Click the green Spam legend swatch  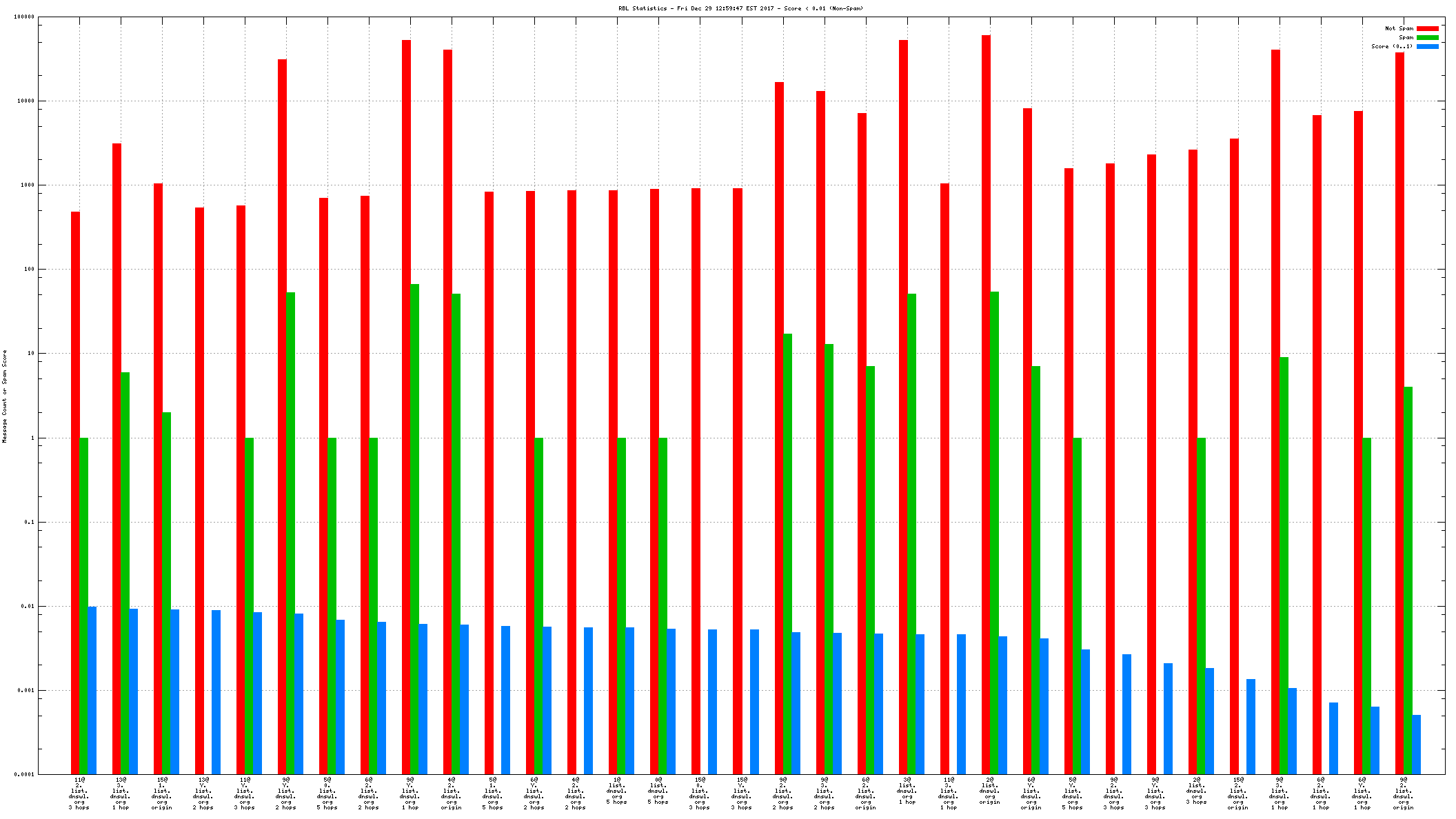[x=1427, y=37]
